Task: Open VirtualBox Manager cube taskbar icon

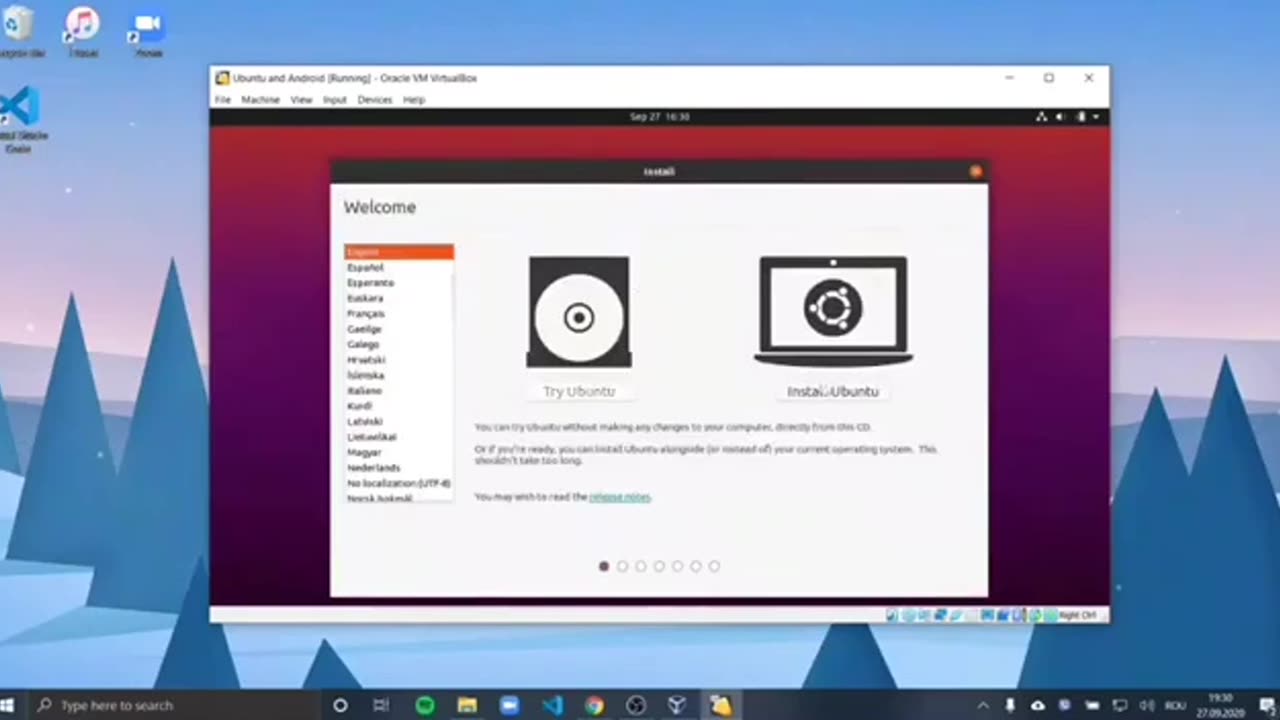Action: [x=677, y=705]
